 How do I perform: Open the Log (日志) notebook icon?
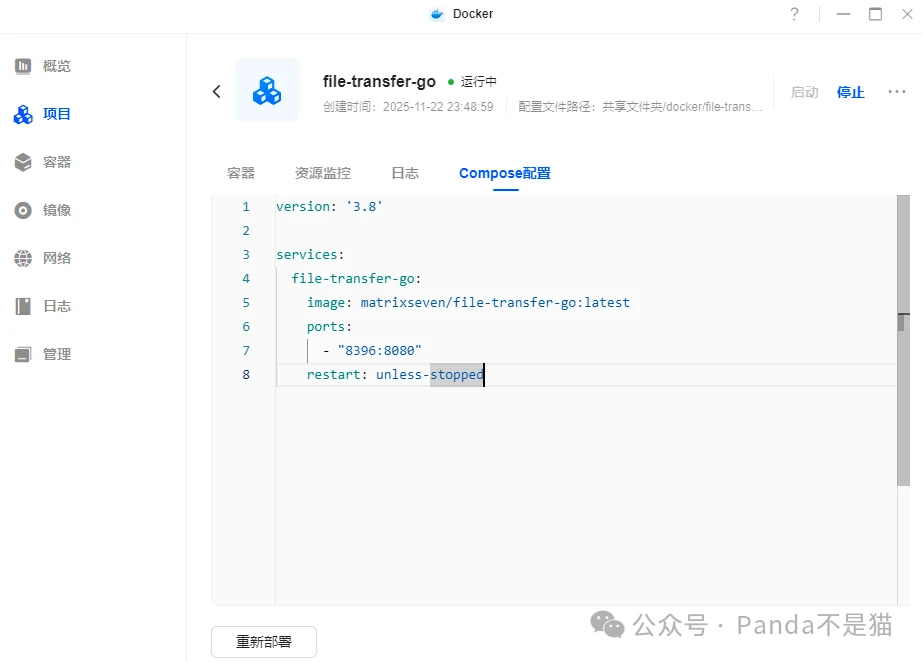23,306
